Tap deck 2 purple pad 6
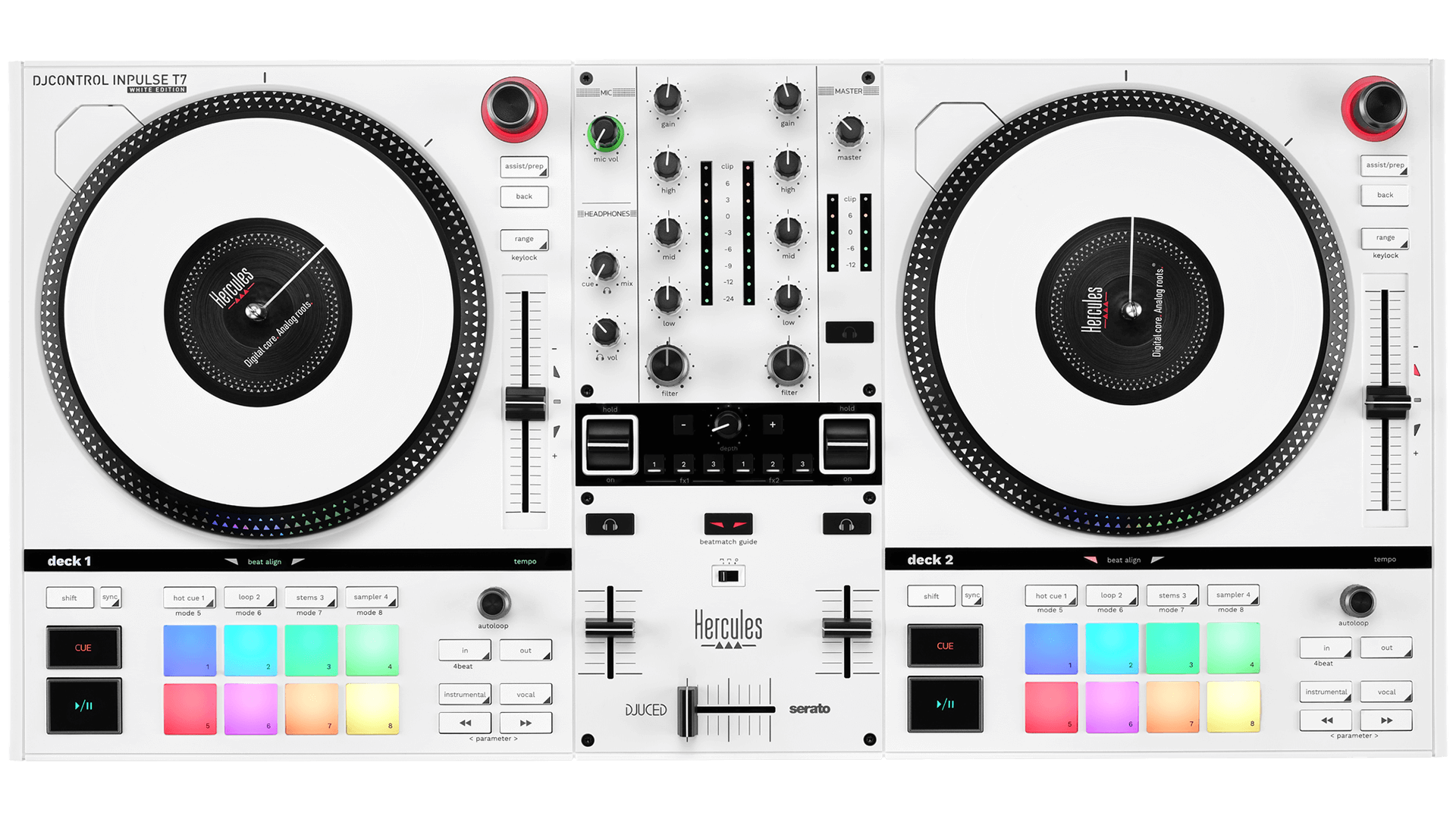Viewport: 1456px width, 819px height. pyautogui.click(x=1112, y=708)
